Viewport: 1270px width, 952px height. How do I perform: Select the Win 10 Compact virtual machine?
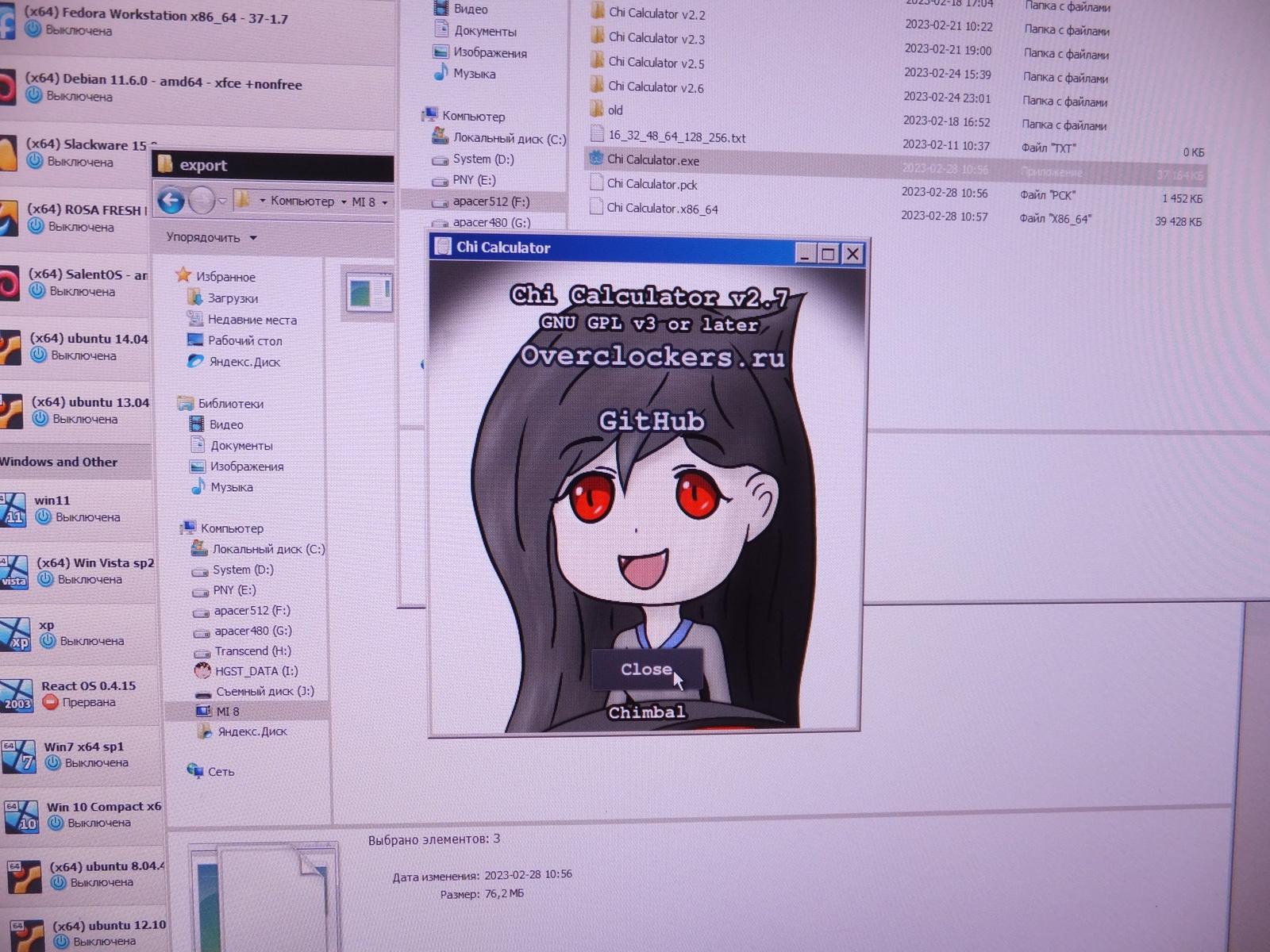[83, 815]
